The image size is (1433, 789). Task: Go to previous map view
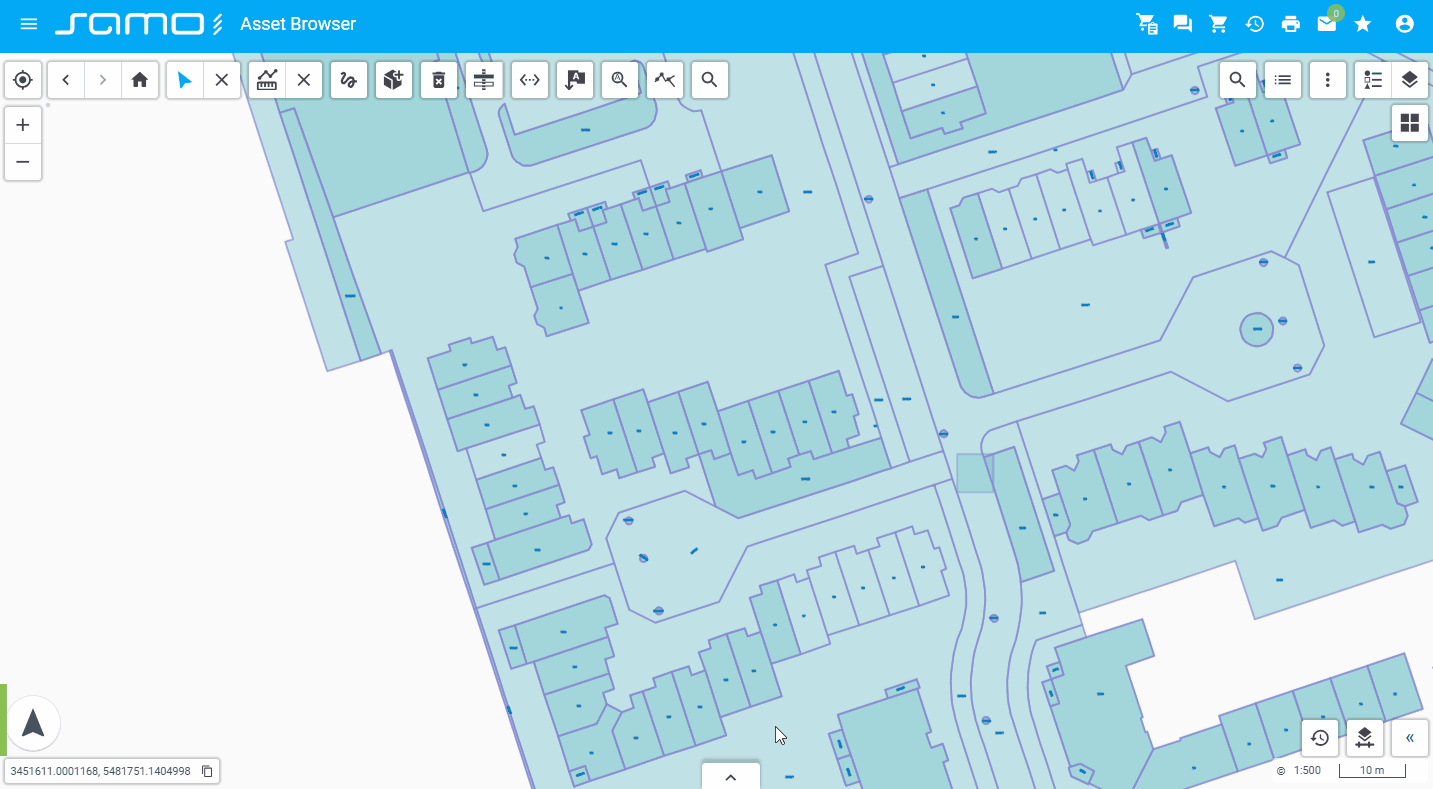[x=66, y=80]
